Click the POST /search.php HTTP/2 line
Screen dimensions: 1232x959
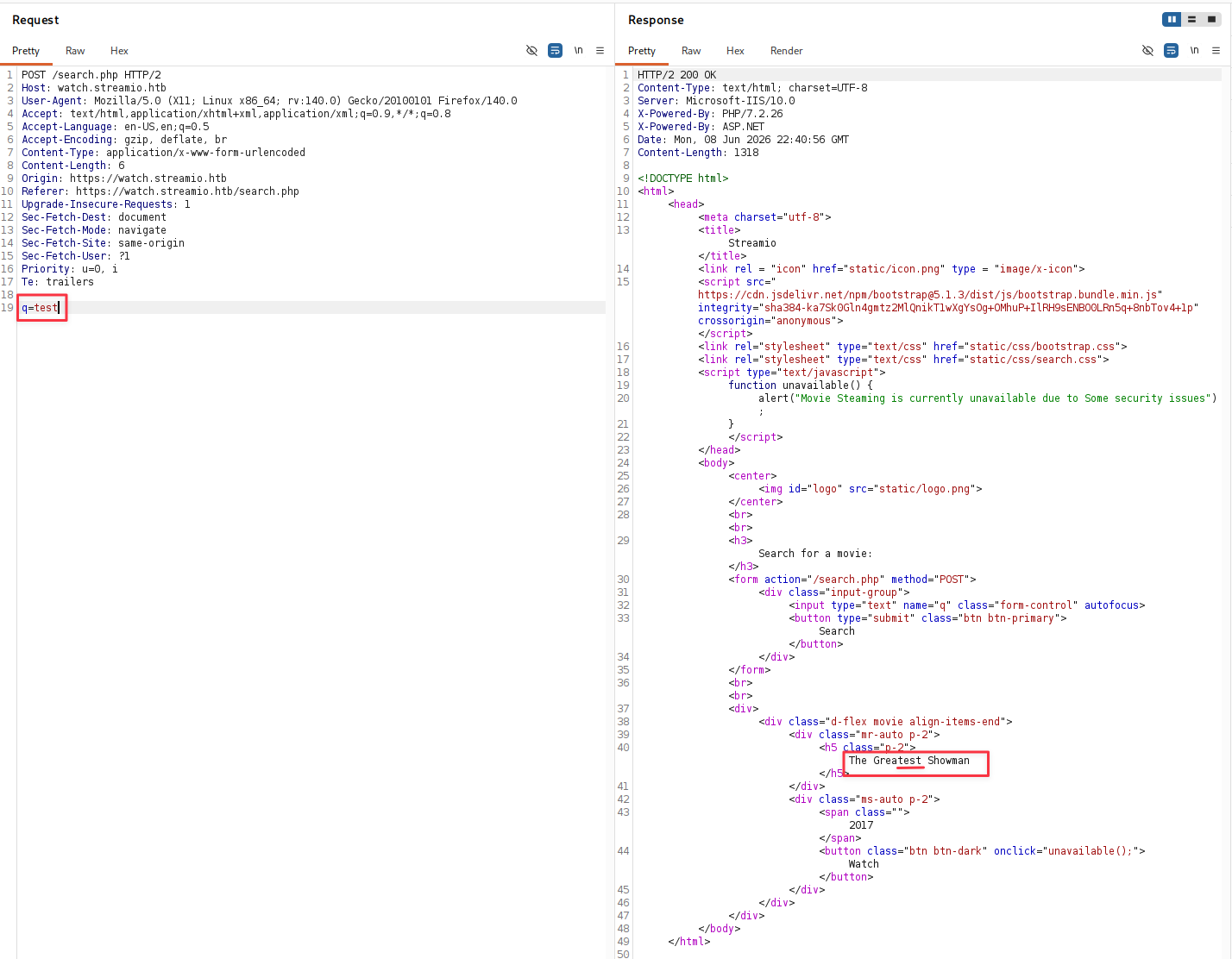point(91,75)
